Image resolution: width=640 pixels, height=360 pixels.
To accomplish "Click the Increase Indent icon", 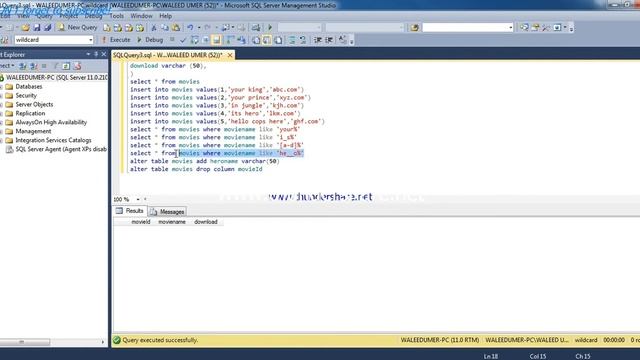I will pyautogui.click(x=329, y=40).
